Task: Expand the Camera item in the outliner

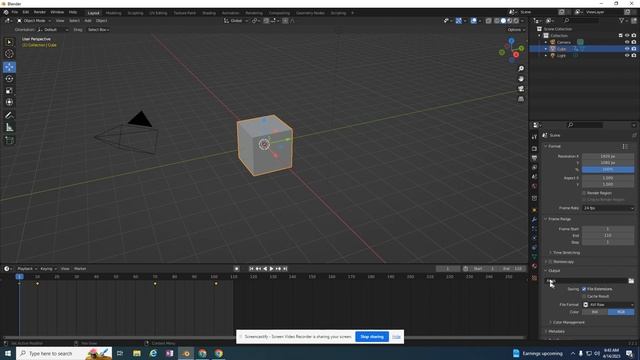Action: 546,42
